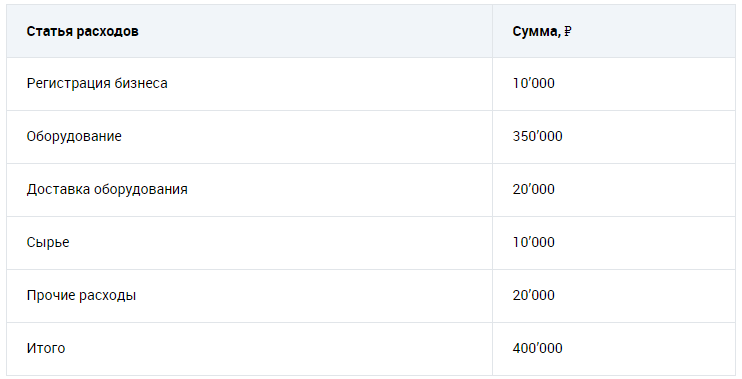The height and width of the screenshot is (379, 742).
Task: Select the 20'000 value beside Доставка оборудования
Action: pos(534,189)
